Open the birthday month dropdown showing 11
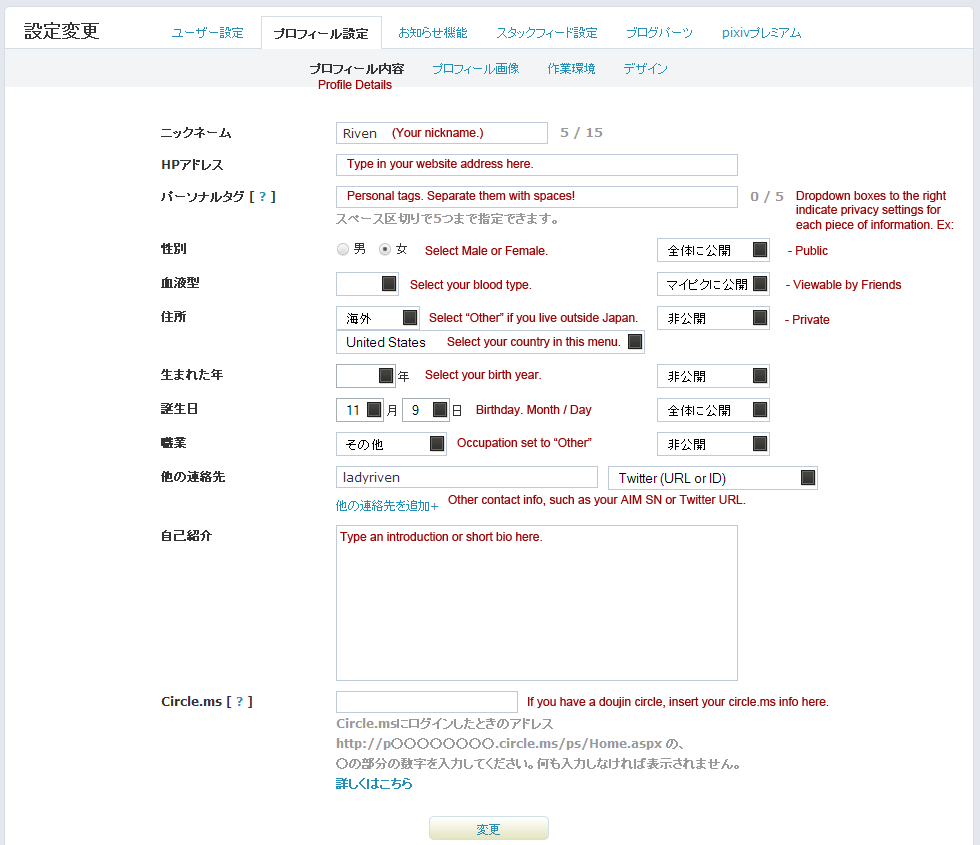This screenshot has height=845, width=980. click(x=361, y=410)
